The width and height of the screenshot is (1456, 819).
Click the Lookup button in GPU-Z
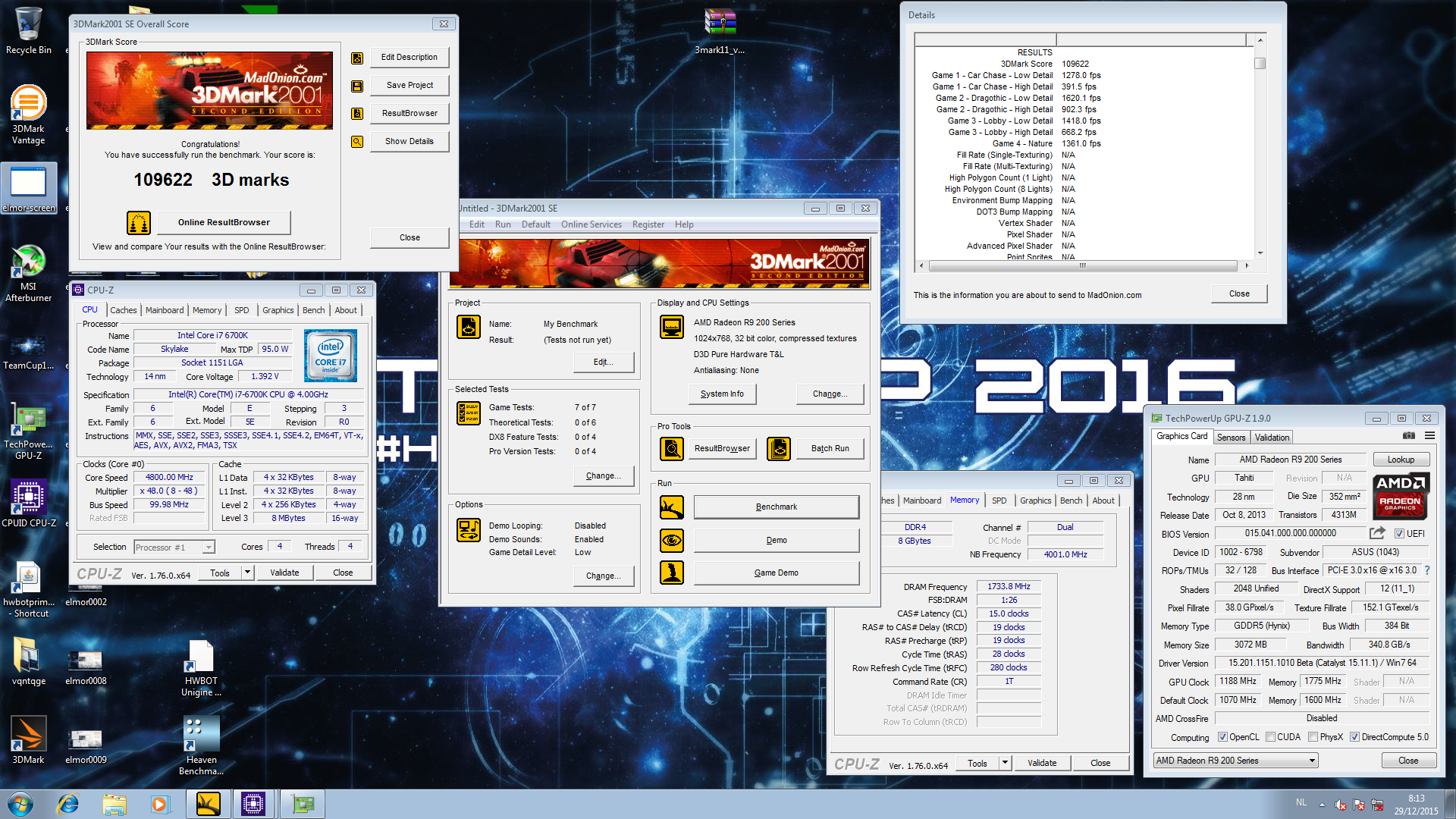pos(1401,460)
